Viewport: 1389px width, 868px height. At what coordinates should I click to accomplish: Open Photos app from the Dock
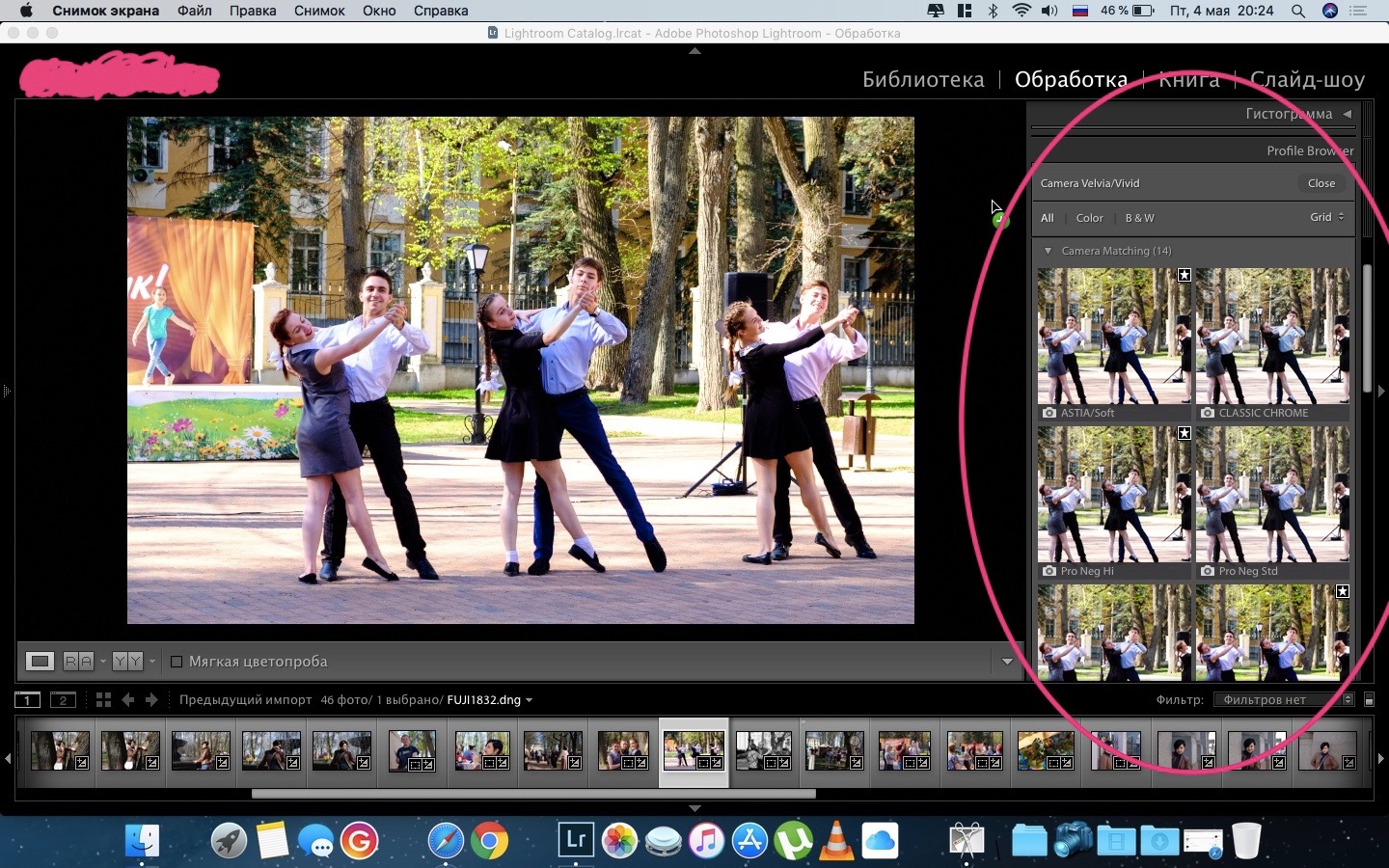[619, 841]
